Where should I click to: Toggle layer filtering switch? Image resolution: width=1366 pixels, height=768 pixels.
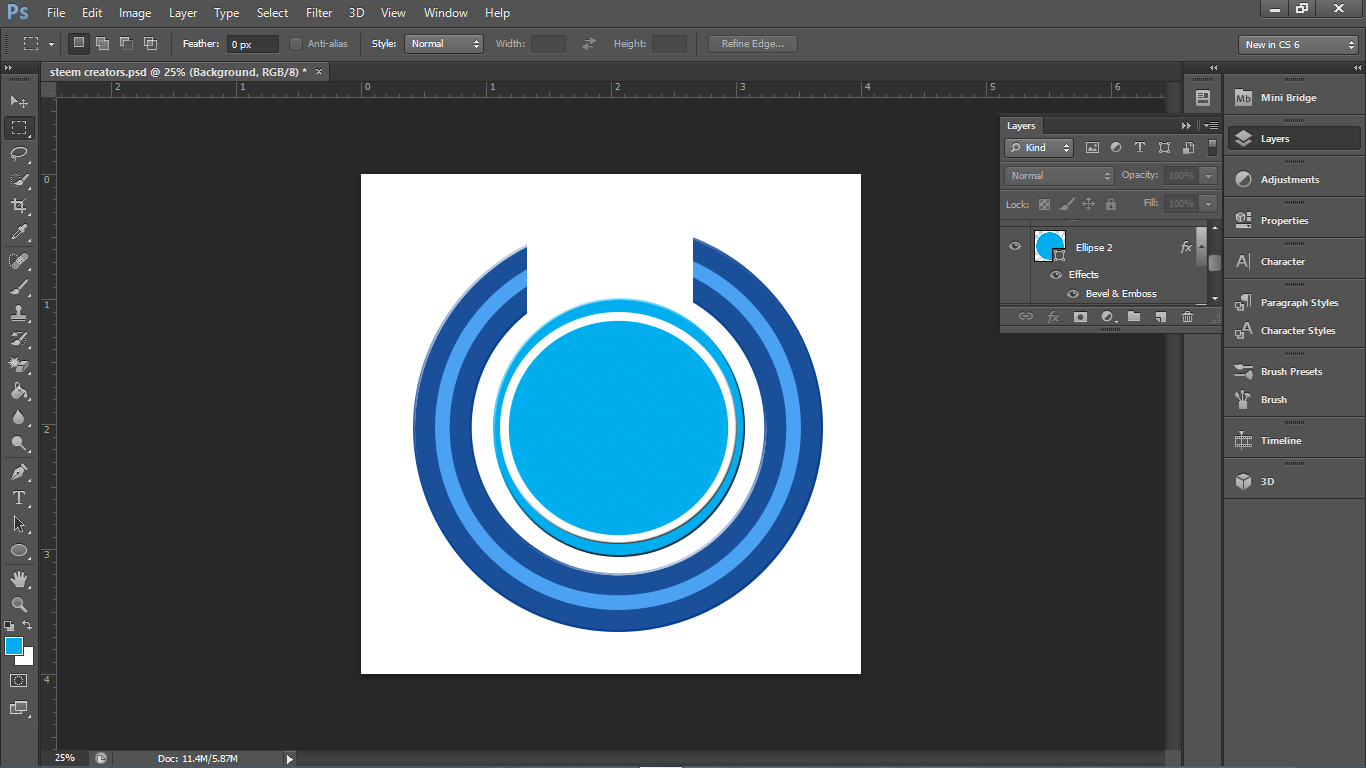point(1212,147)
